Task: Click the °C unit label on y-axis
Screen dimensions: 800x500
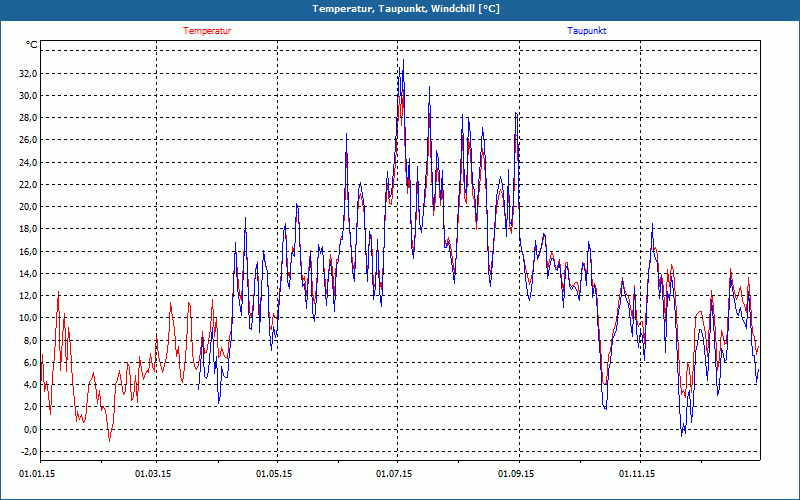Action: [32, 45]
